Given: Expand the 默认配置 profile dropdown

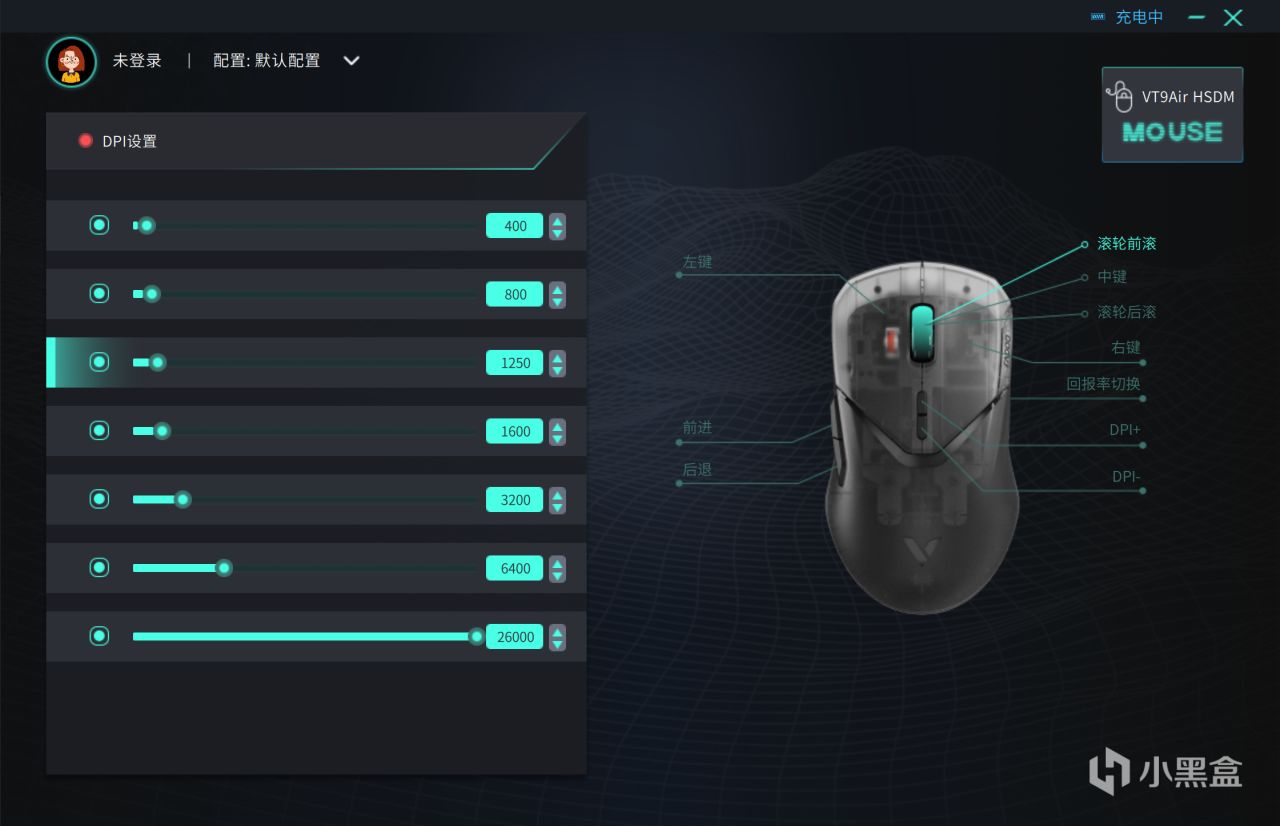Looking at the screenshot, I should pyautogui.click(x=351, y=61).
